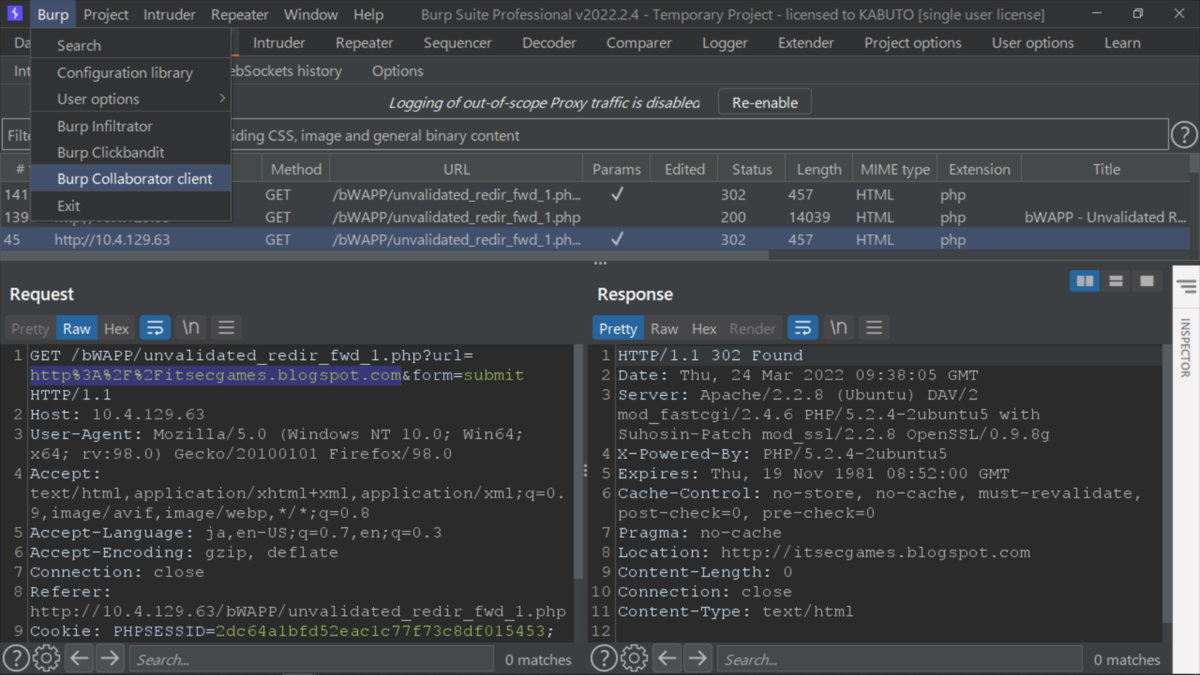Switch to the Comparer tab

point(638,43)
